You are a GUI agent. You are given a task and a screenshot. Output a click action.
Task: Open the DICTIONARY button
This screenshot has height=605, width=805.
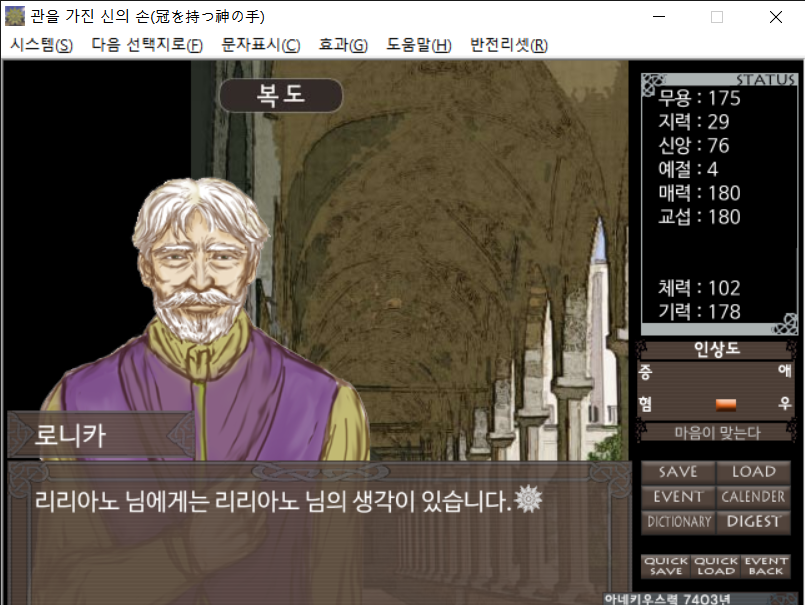(x=678, y=522)
